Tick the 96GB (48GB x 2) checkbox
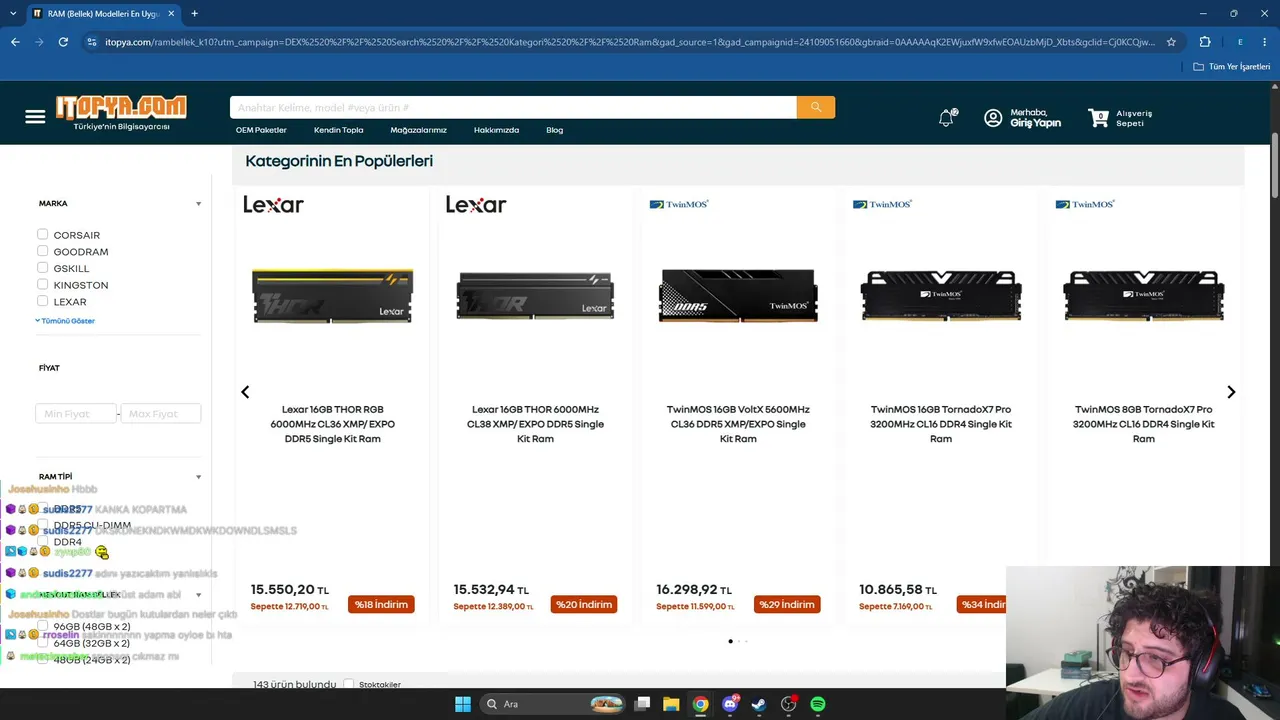Screen dimensions: 1280x720 [x=42, y=626]
